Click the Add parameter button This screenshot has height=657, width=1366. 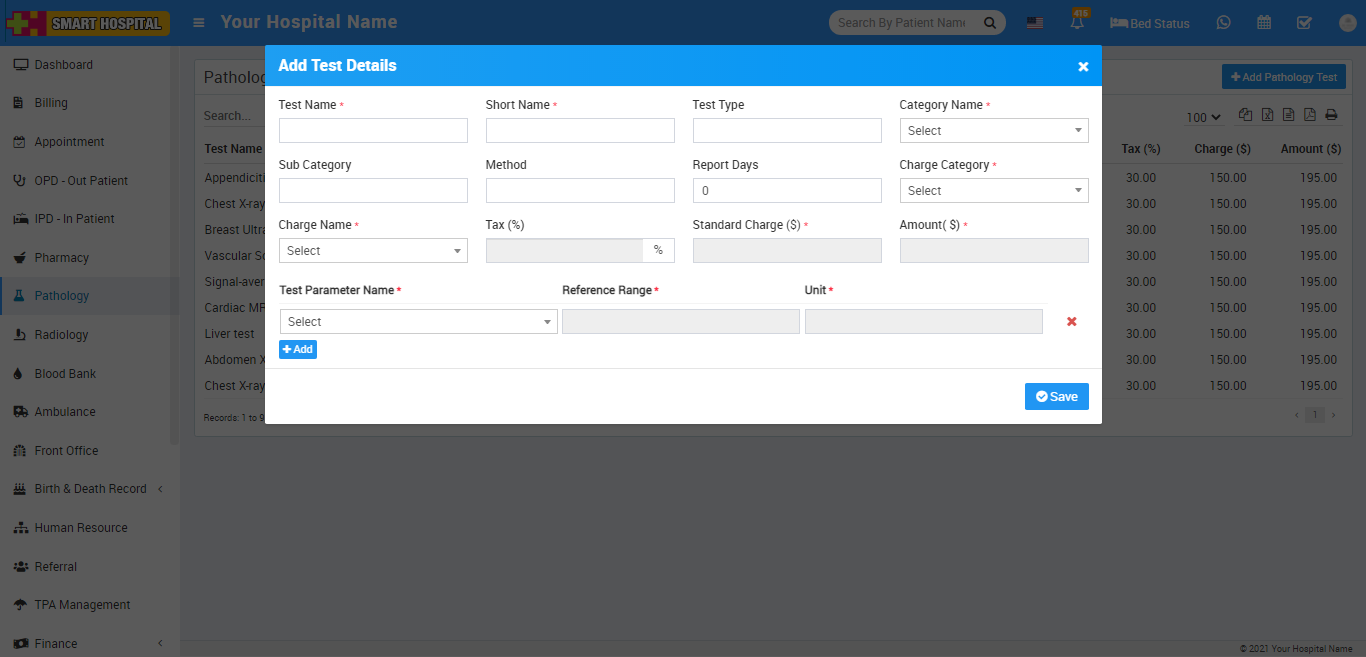pos(297,350)
